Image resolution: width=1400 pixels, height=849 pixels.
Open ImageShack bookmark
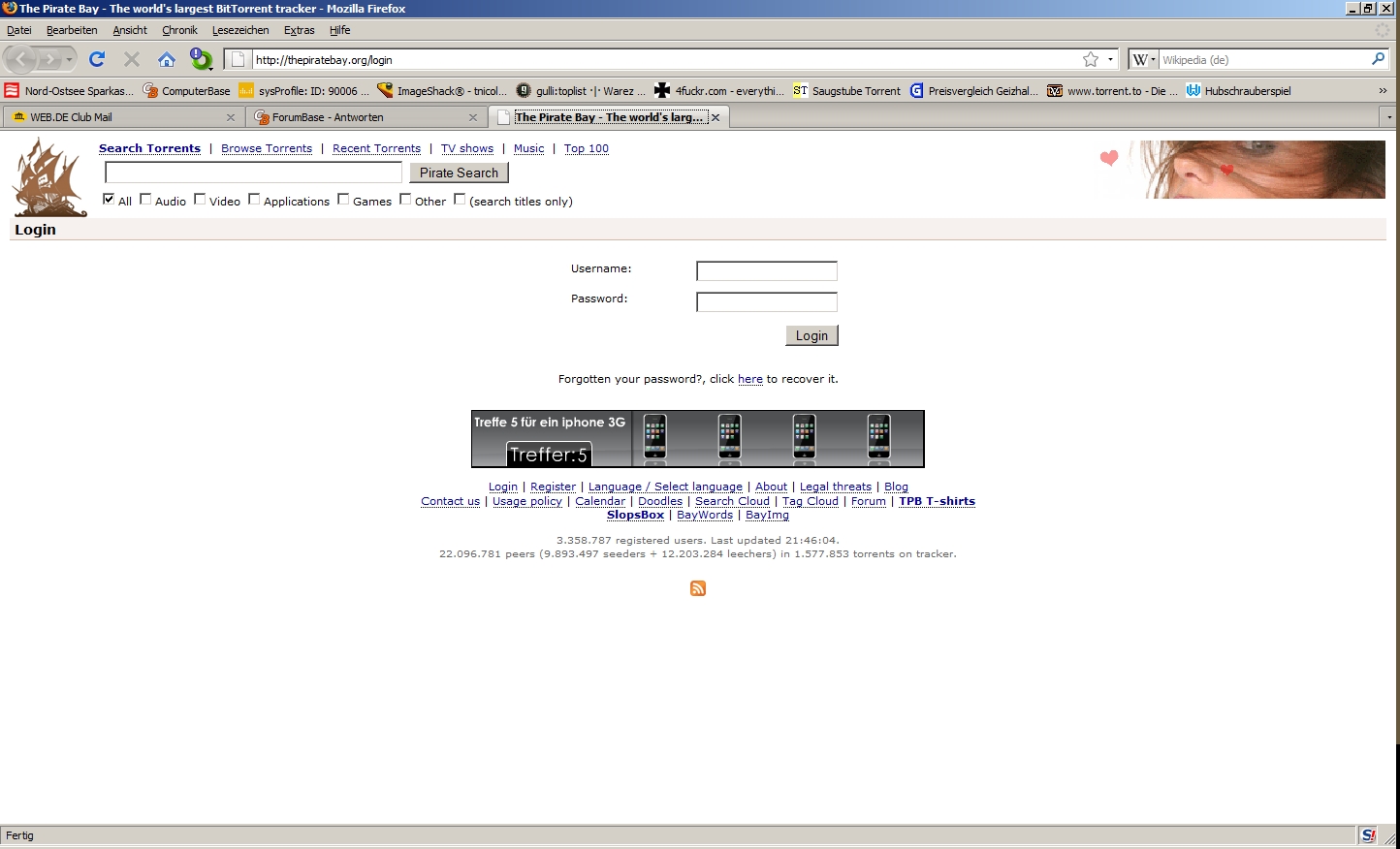point(442,90)
